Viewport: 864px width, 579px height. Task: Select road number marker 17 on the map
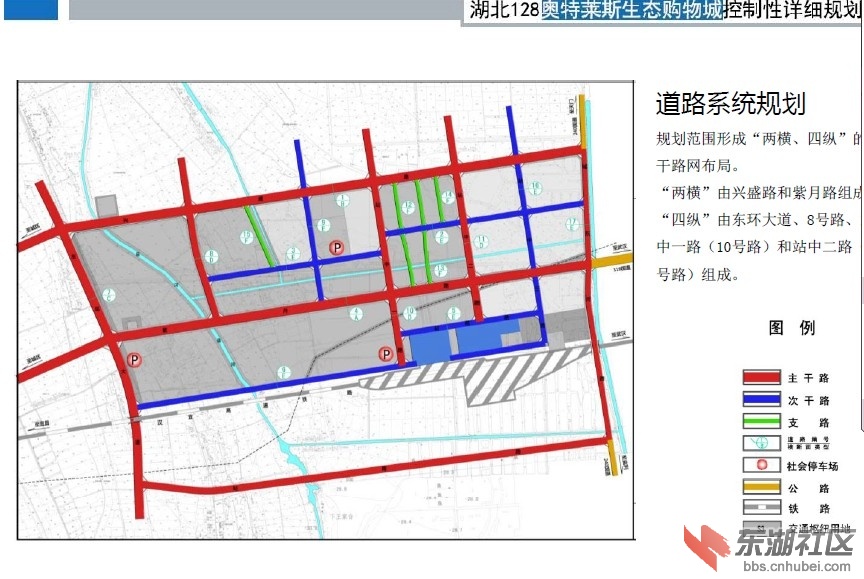point(573,224)
